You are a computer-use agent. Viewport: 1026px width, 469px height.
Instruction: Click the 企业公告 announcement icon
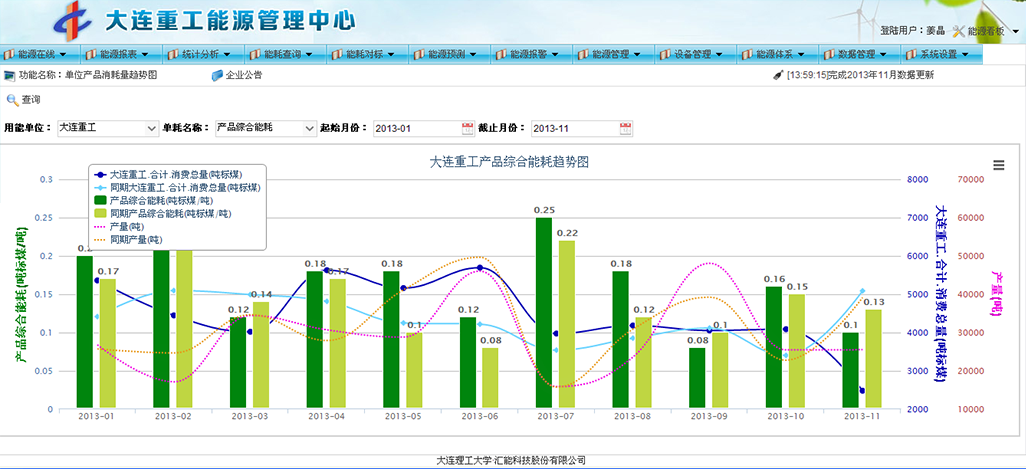coord(217,75)
